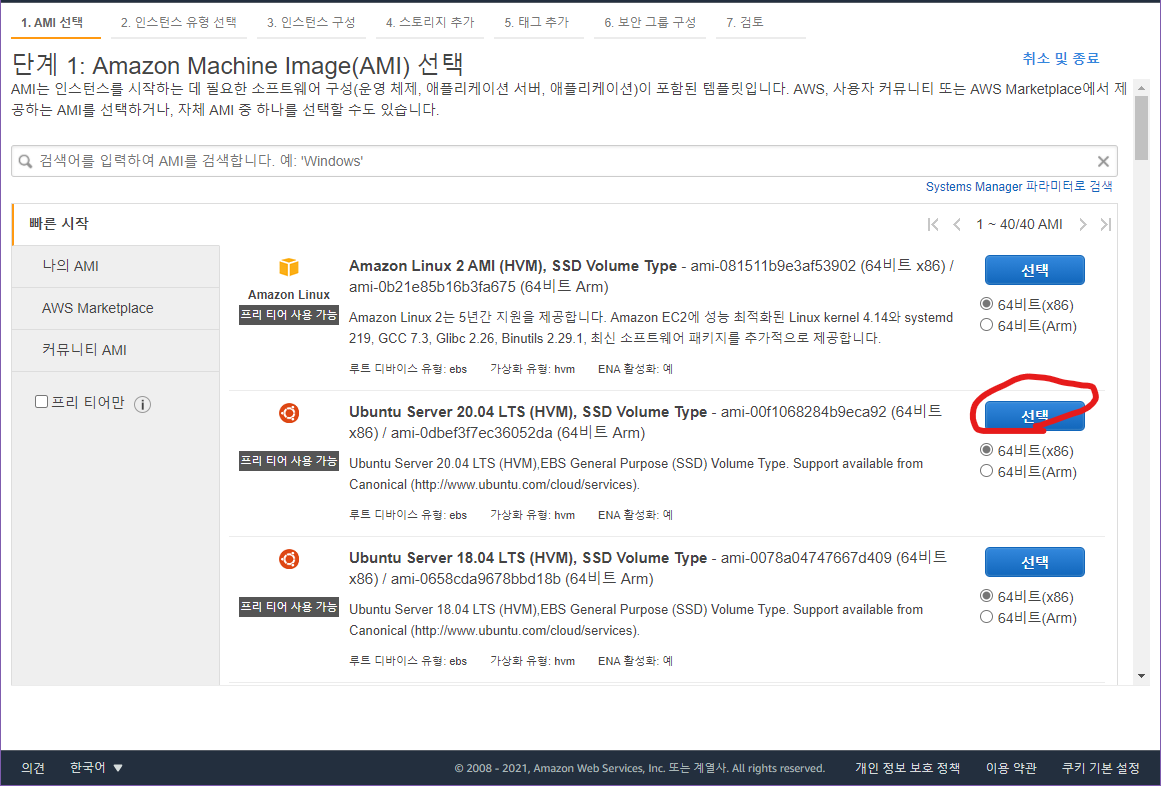Viewport: 1161px width, 786px height.
Task: Click 취소 및 종료 link
Action: pos(1061,58)
